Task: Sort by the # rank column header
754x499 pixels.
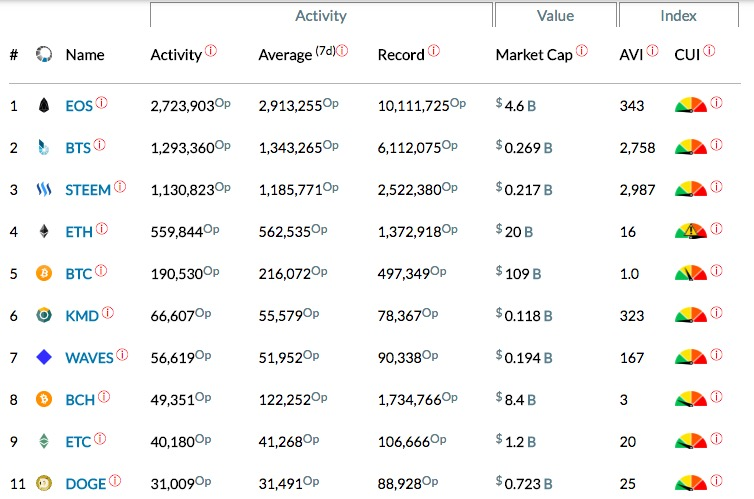Action: point(14,55)
